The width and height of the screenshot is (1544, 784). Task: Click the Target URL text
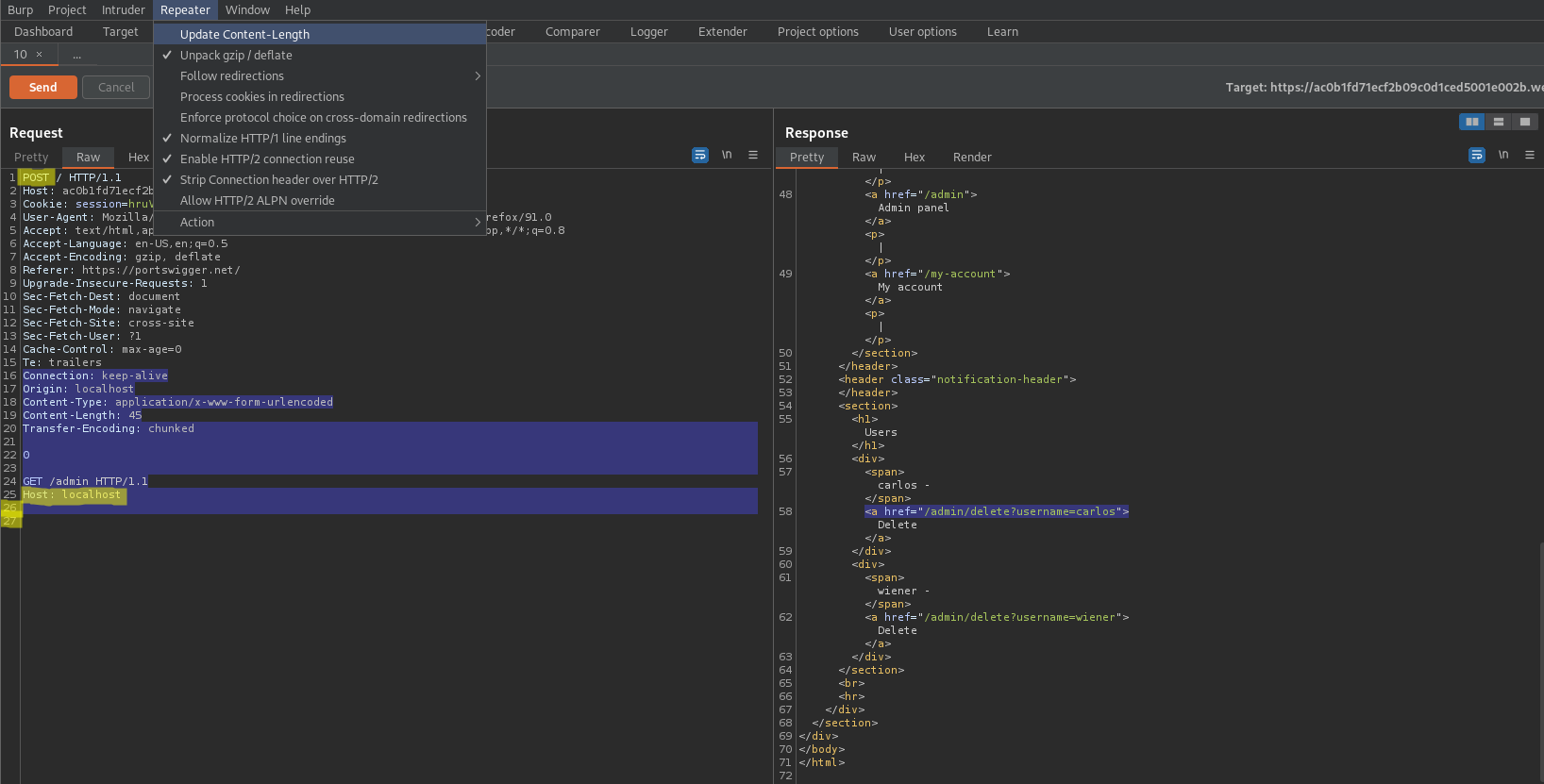point(1385,87)
